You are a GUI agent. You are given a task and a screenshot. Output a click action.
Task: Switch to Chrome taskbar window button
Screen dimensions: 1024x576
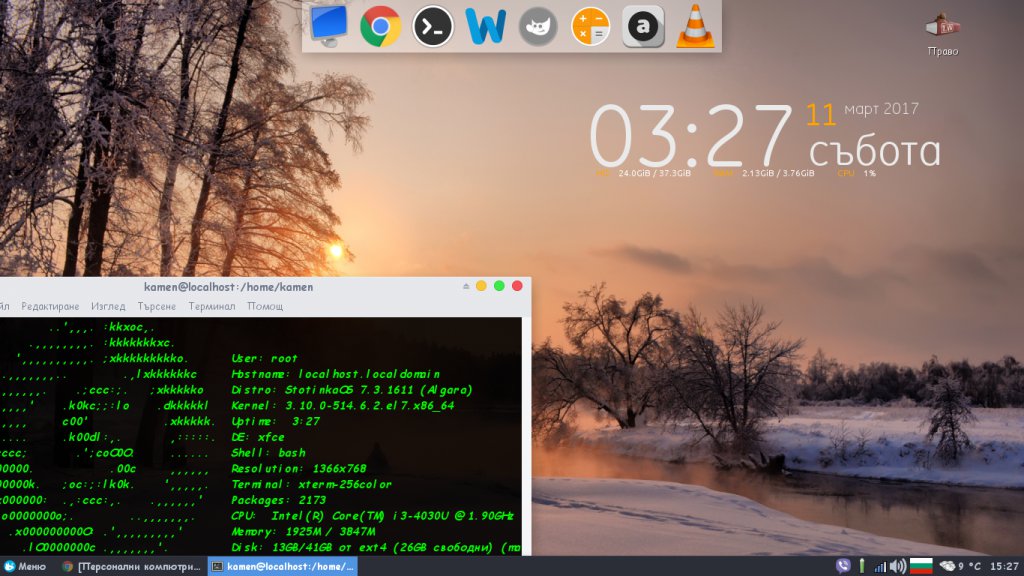coord(130,566)
